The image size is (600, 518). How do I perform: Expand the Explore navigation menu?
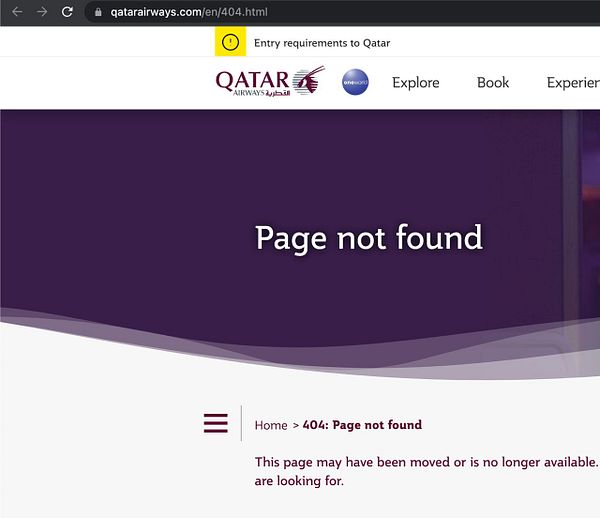tap(416, 83)
